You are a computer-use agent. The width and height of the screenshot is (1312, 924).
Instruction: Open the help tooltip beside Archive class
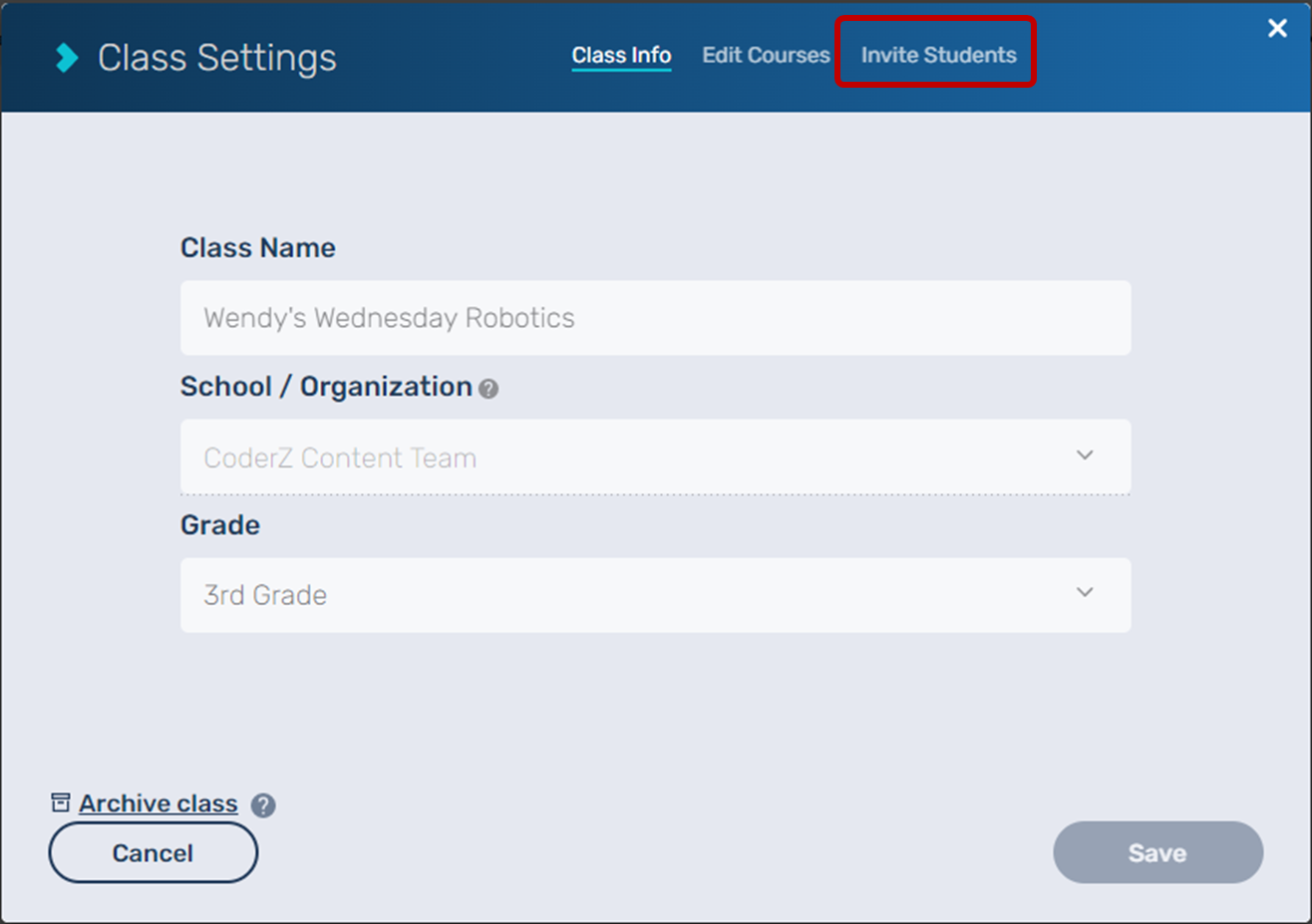[x=263, y=805]
